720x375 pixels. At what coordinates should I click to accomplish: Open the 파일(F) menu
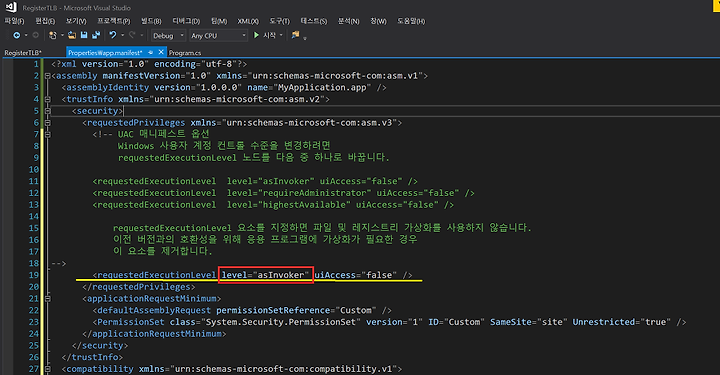click(14, 21)
